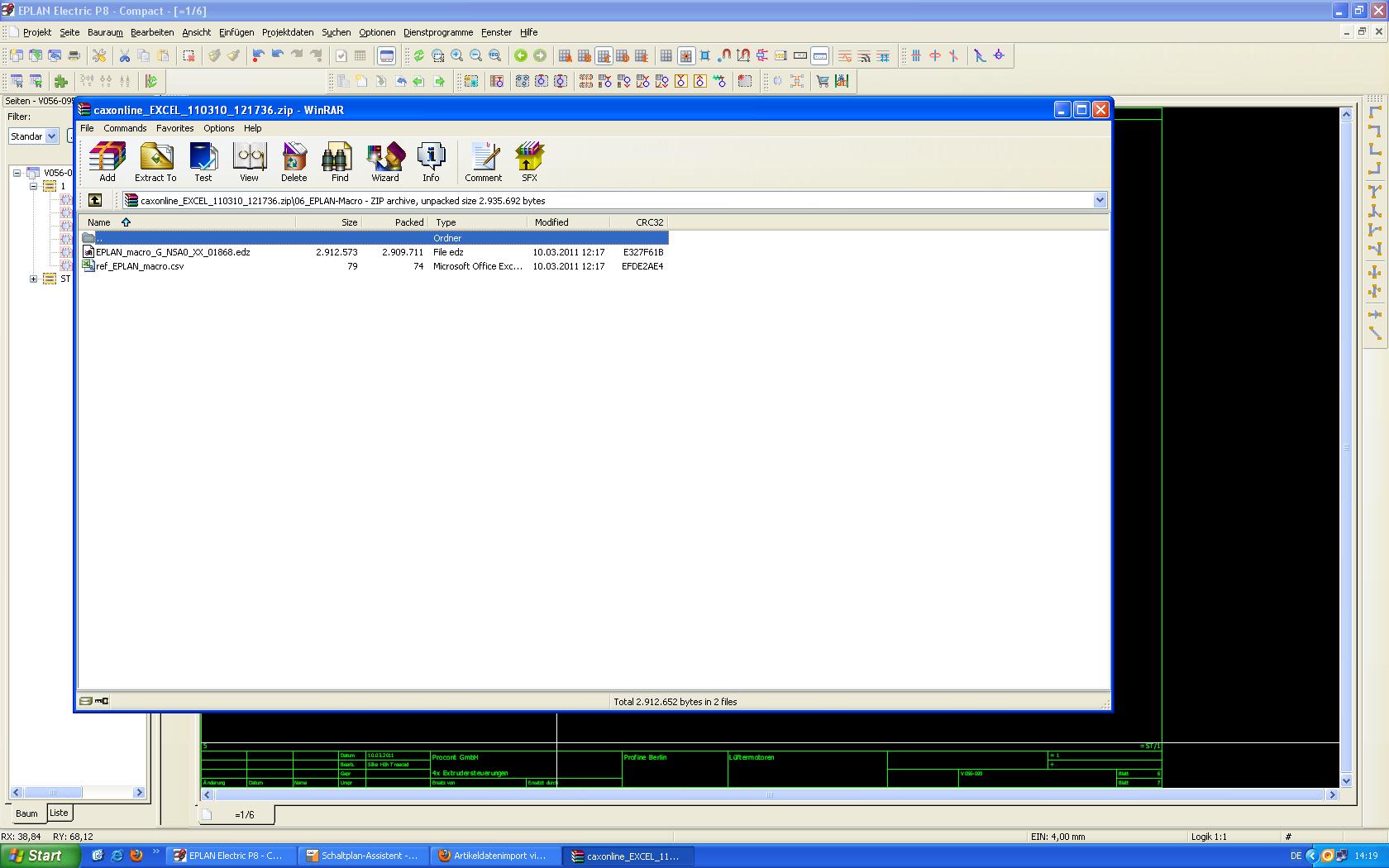
Task: Click the scissors cut icon in EPLAN
Action: point(124,55)
